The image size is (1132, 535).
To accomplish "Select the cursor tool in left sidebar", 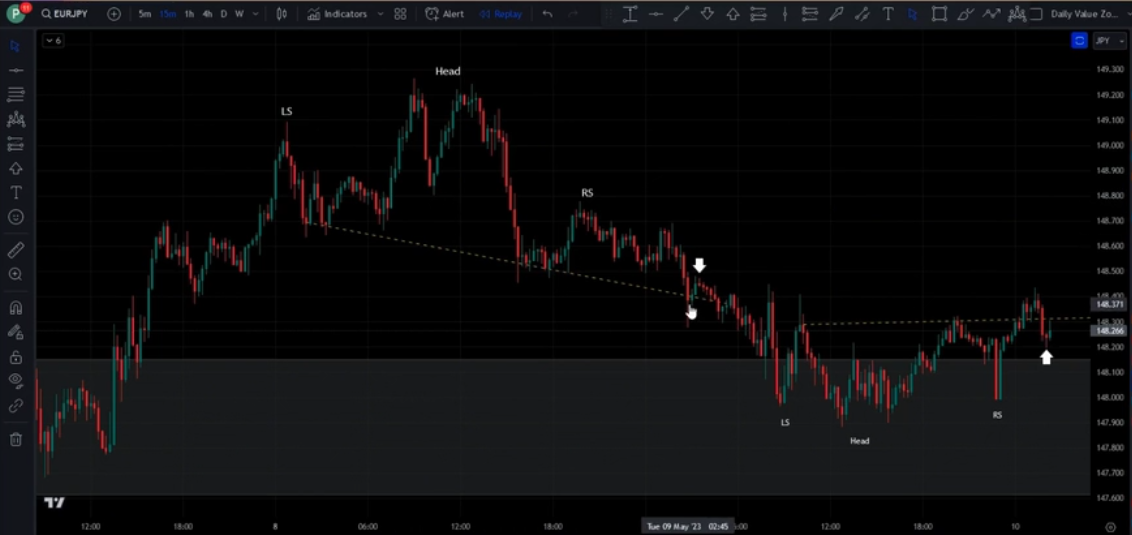I will point(16,46).
